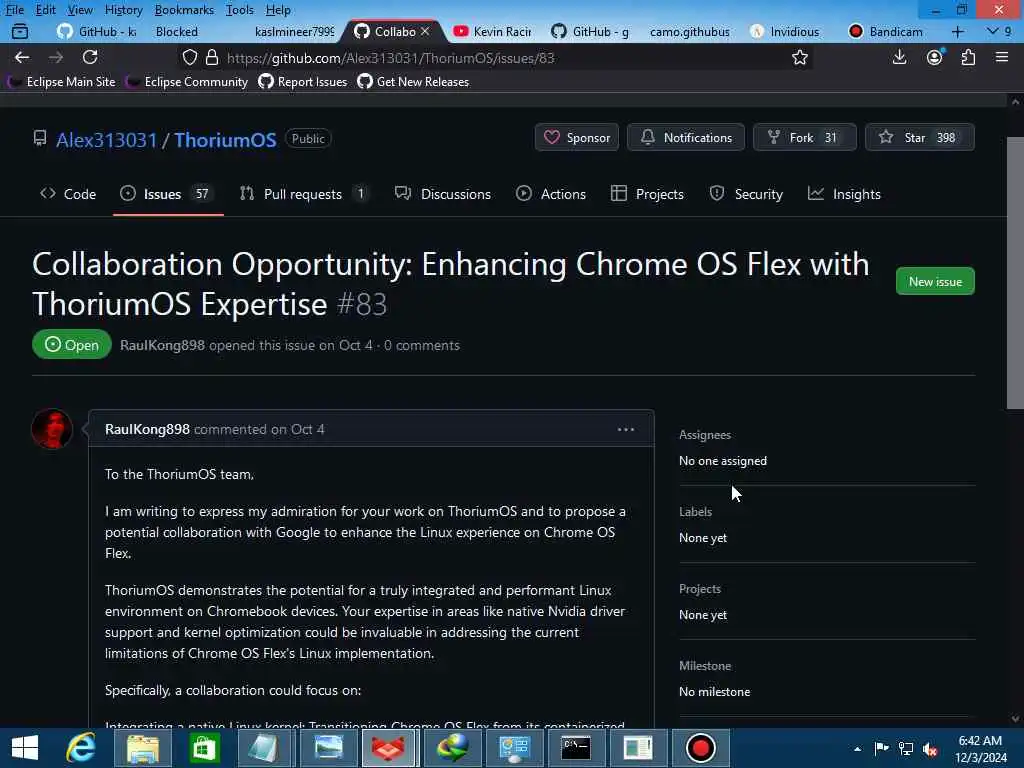
Task: Open the Windows Store taskbar icon
Action: click(204, 748)
